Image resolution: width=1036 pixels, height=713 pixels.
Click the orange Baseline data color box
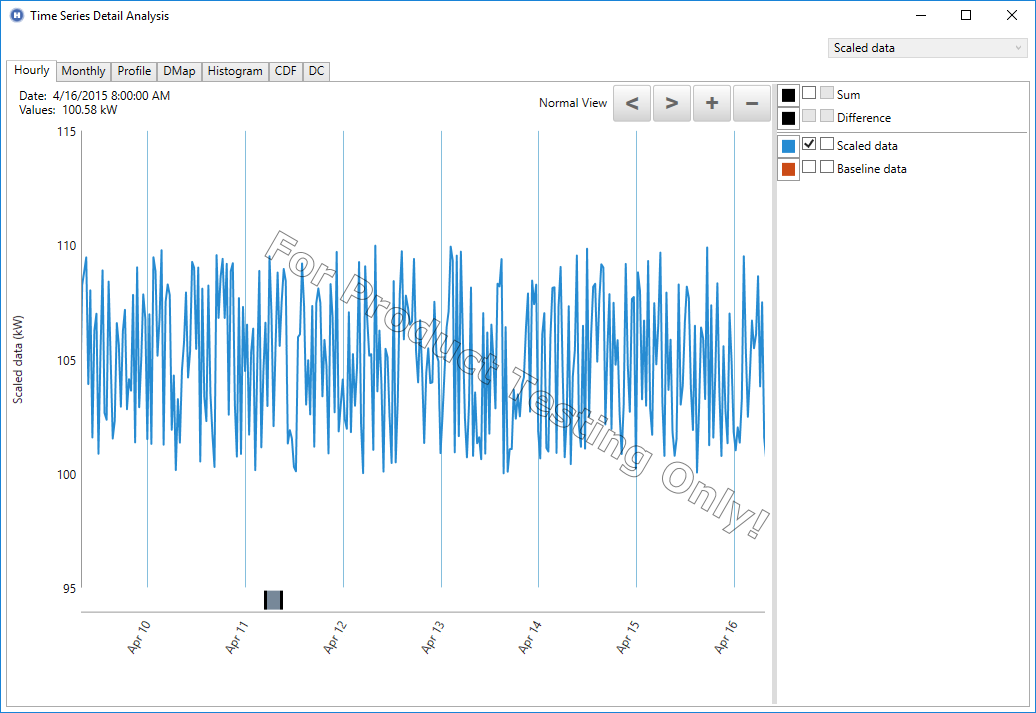click(788, 168)
